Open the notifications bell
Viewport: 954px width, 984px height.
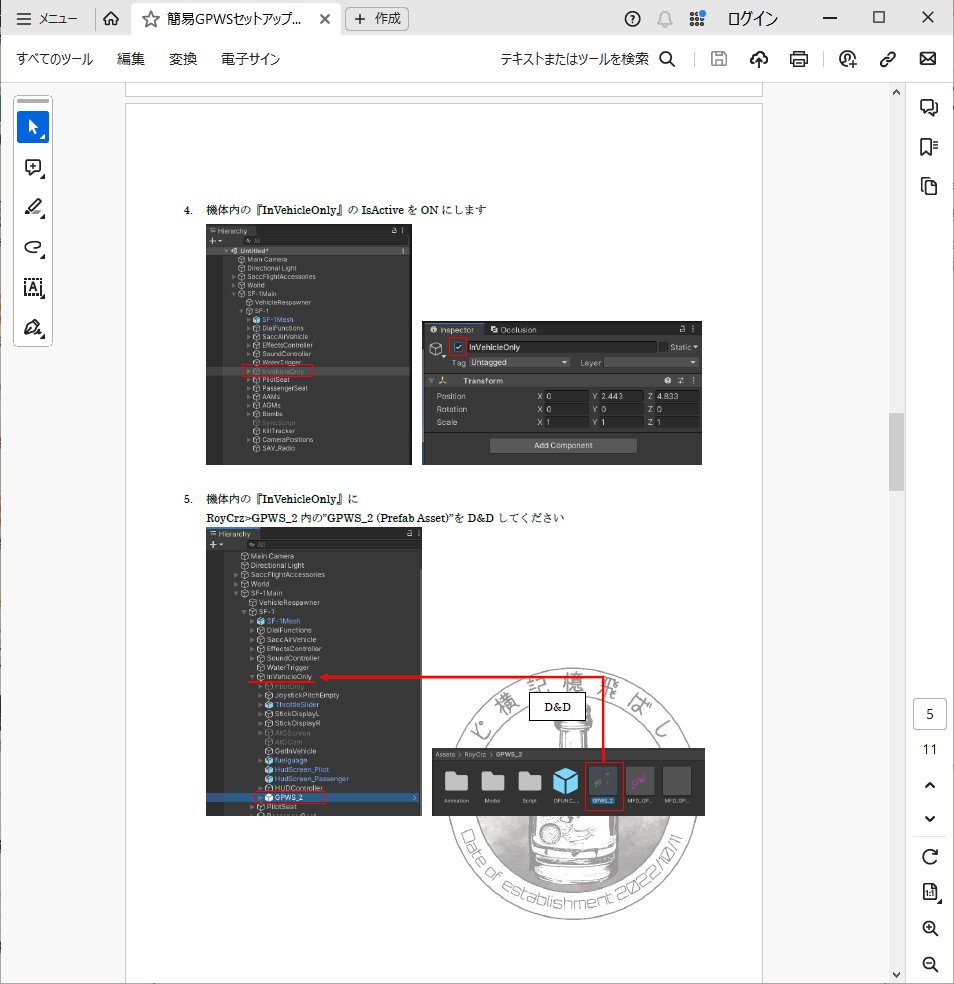[665, 19]
